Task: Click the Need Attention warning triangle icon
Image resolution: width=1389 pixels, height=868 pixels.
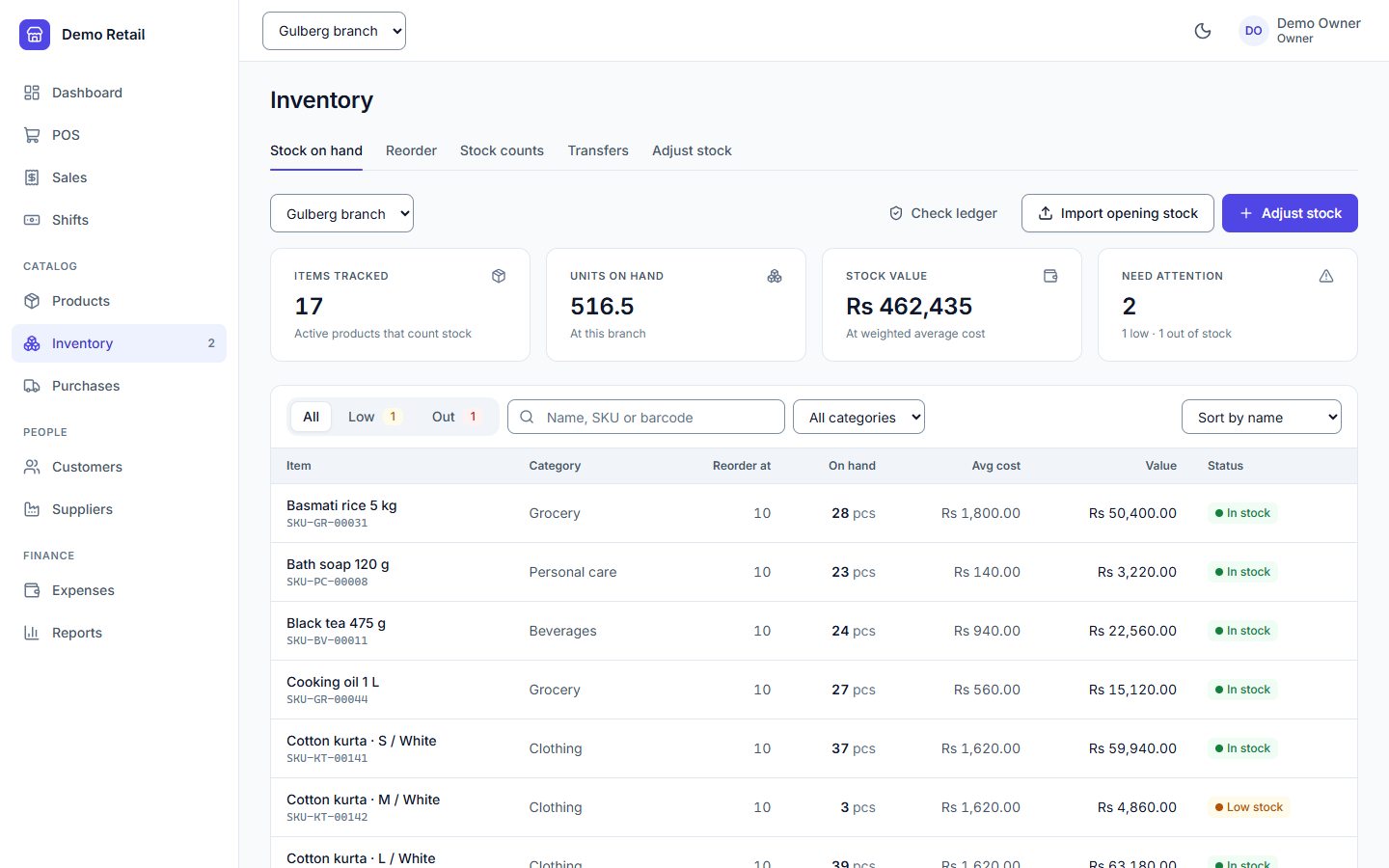Action: coord(1326,276)
